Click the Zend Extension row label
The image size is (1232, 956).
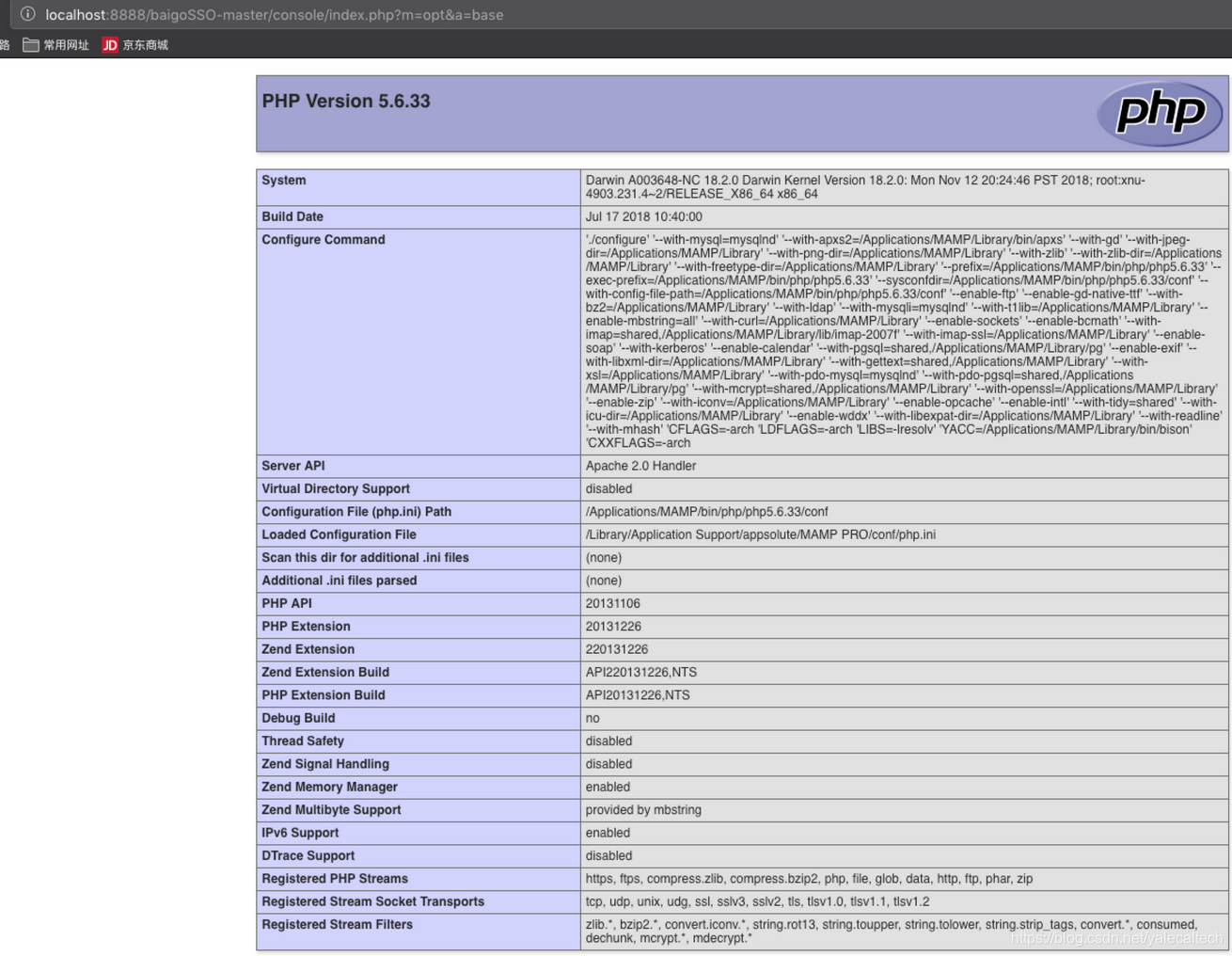308,649
